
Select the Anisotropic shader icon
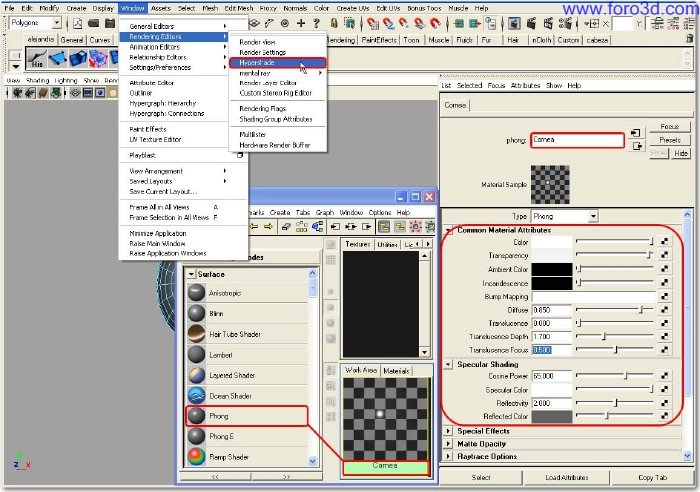click(196, 293)
